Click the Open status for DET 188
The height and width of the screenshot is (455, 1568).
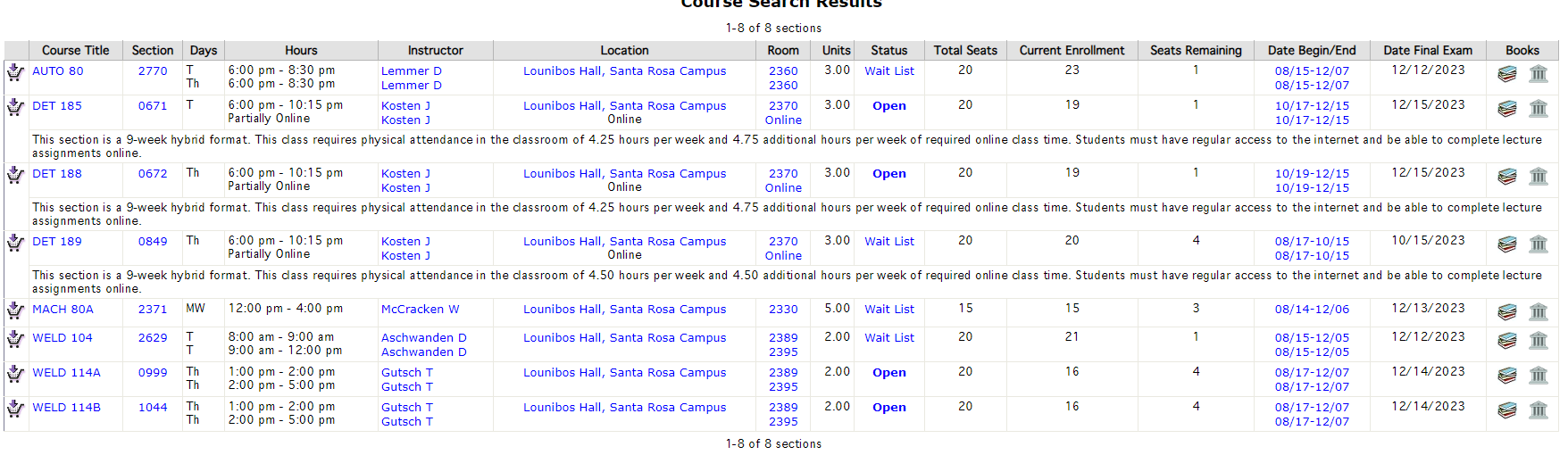(889, 174)
